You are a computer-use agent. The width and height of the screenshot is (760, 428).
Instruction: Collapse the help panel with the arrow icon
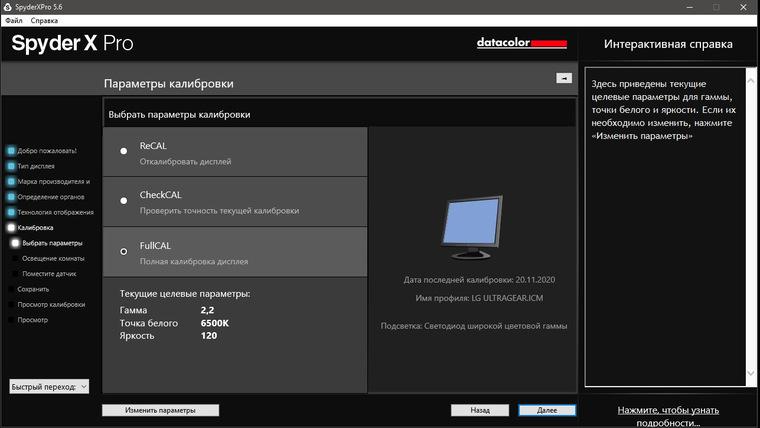coord(564,78)
